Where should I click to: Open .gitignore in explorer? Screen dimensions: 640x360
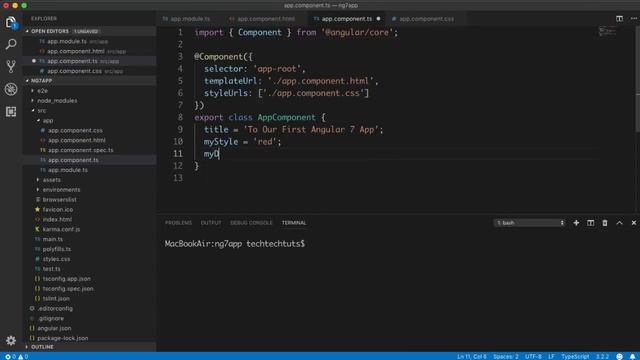(x=50, y=318)
